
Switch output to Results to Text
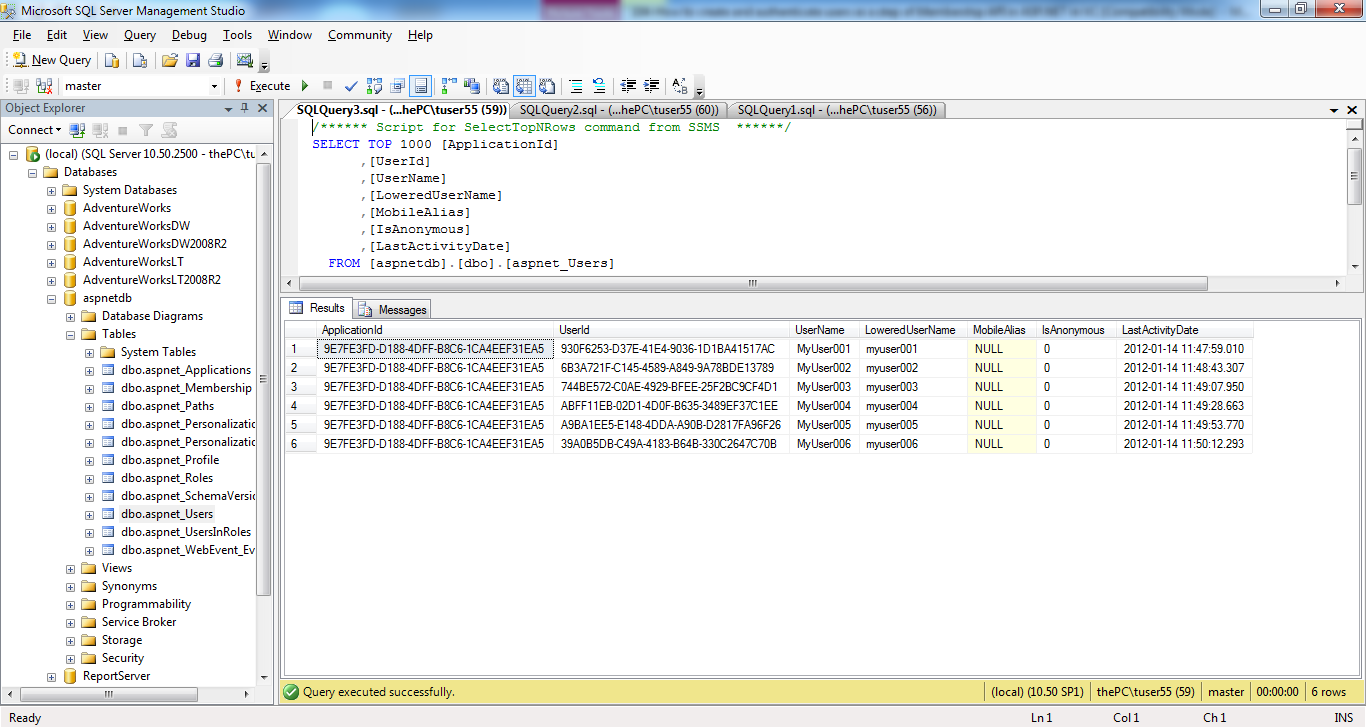tap(500, 86)
